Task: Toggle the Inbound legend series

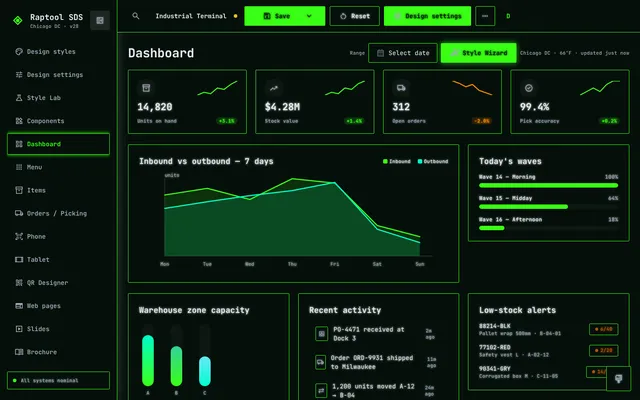Action: click(x=397, y=161)
